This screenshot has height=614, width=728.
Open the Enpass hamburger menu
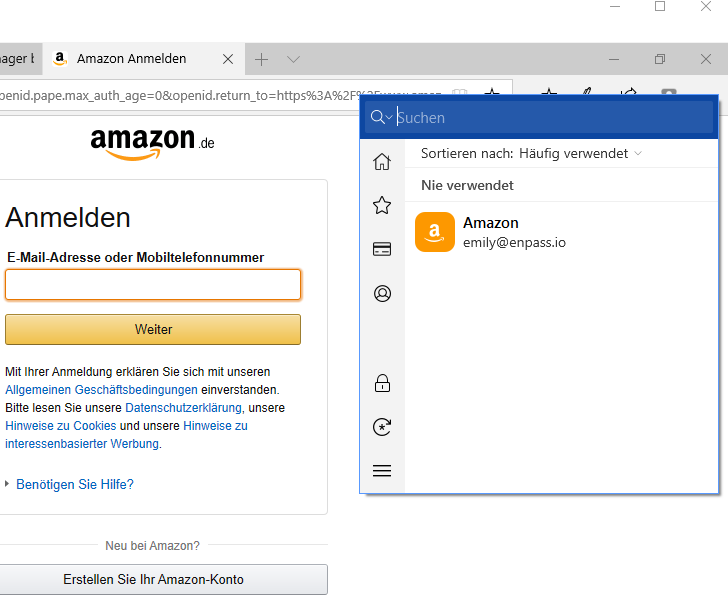pos(381,471)
